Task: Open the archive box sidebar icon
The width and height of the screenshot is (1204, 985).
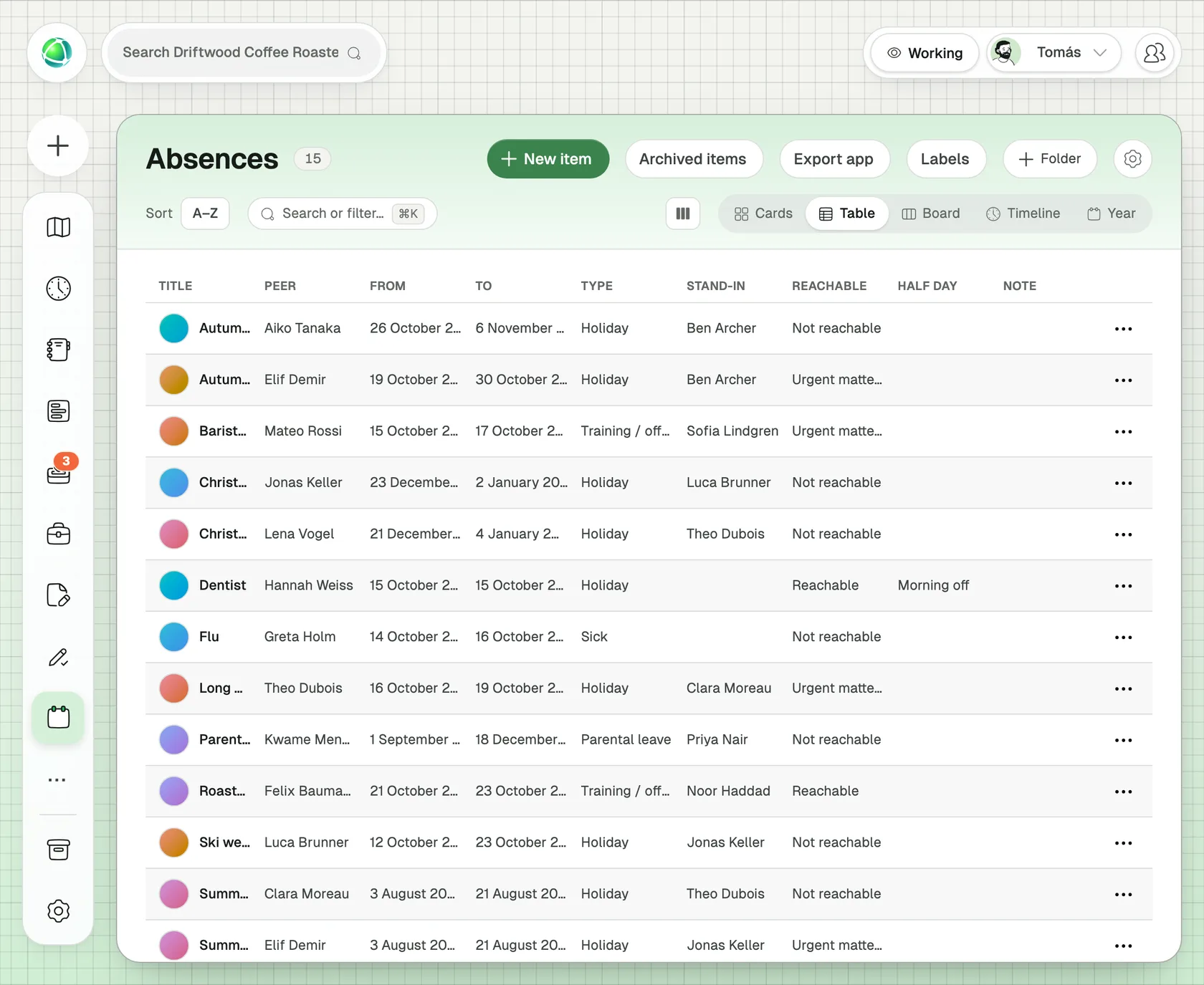Action: (x=58, y=850)
